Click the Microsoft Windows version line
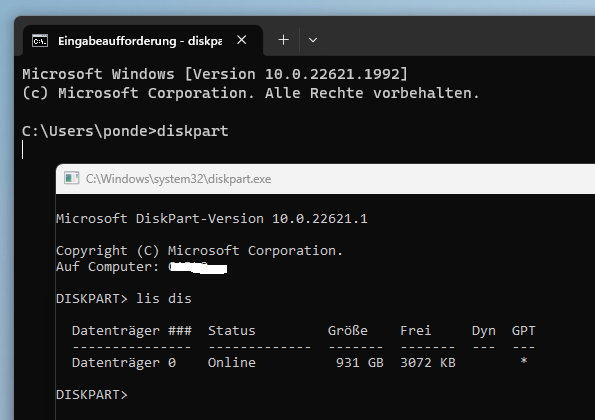The image size is (595, 420). (215, 74)
